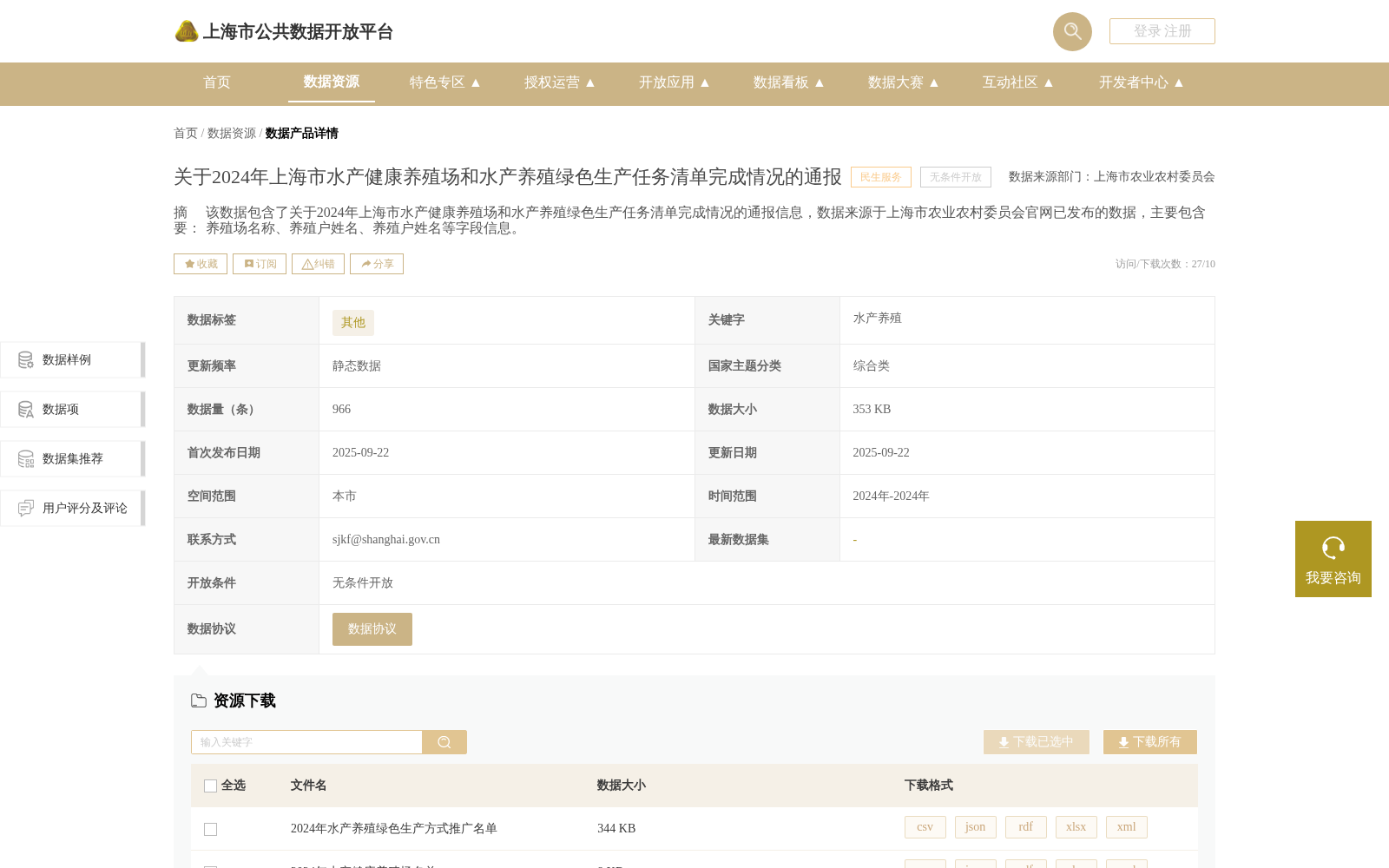Expand the 数据看板 menu arrow

click(820, 82)
